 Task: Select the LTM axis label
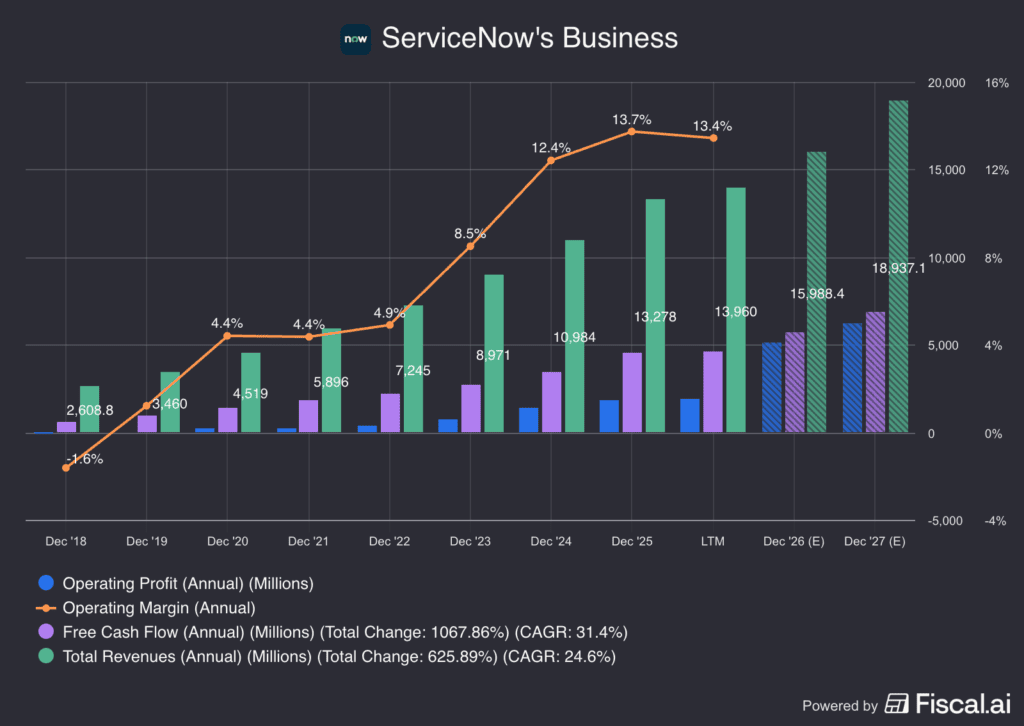pos(713,541)
